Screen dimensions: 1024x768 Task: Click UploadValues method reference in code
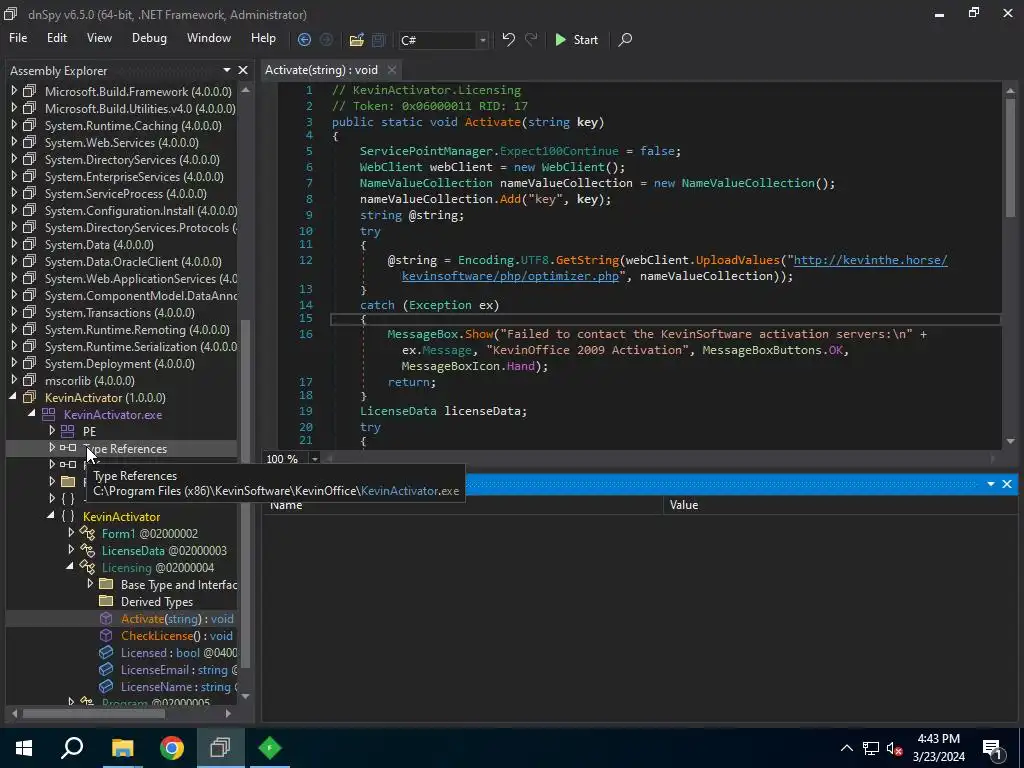738,260
